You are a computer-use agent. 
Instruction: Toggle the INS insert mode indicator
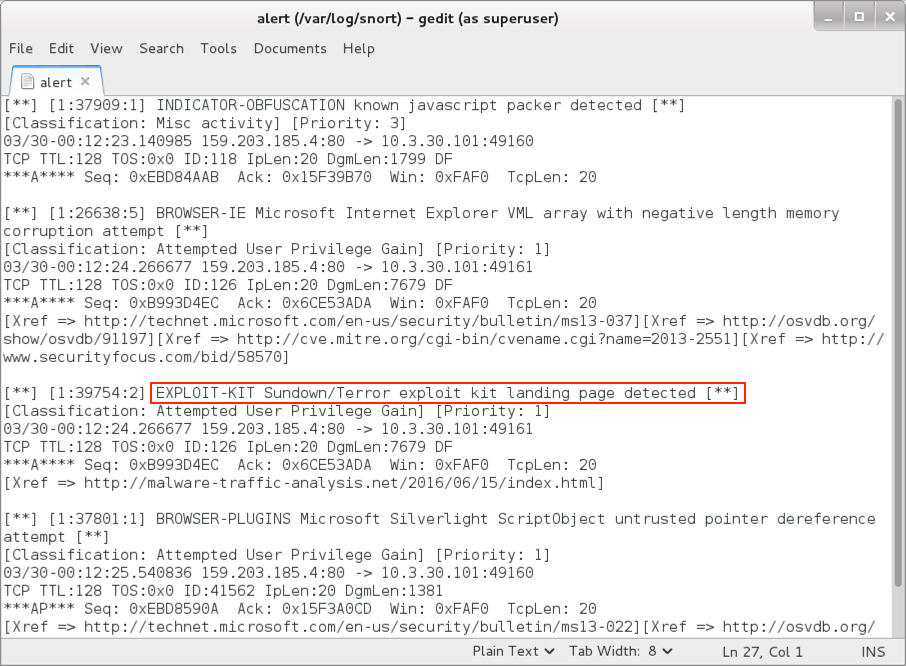click(x=872, y=652)
